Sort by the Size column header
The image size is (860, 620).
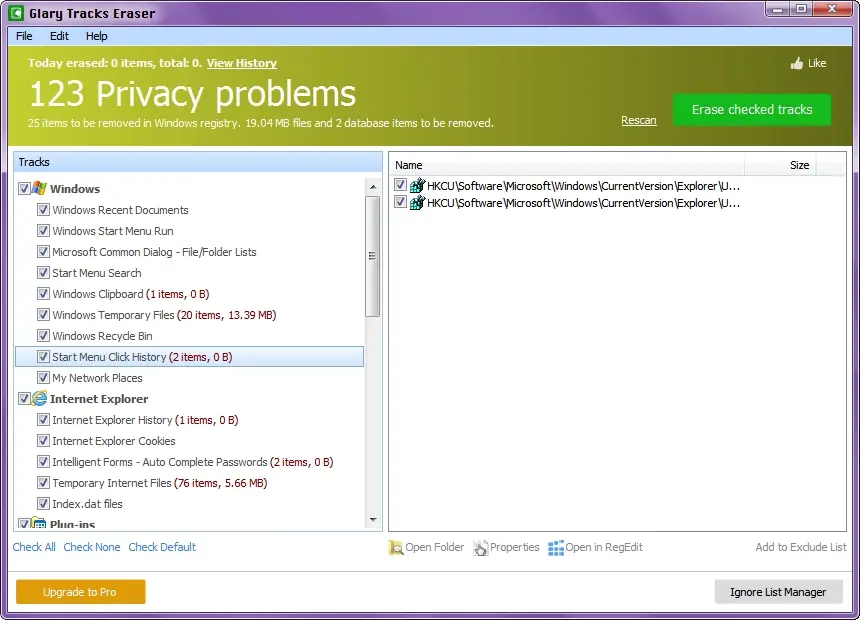tap(780, 165)
